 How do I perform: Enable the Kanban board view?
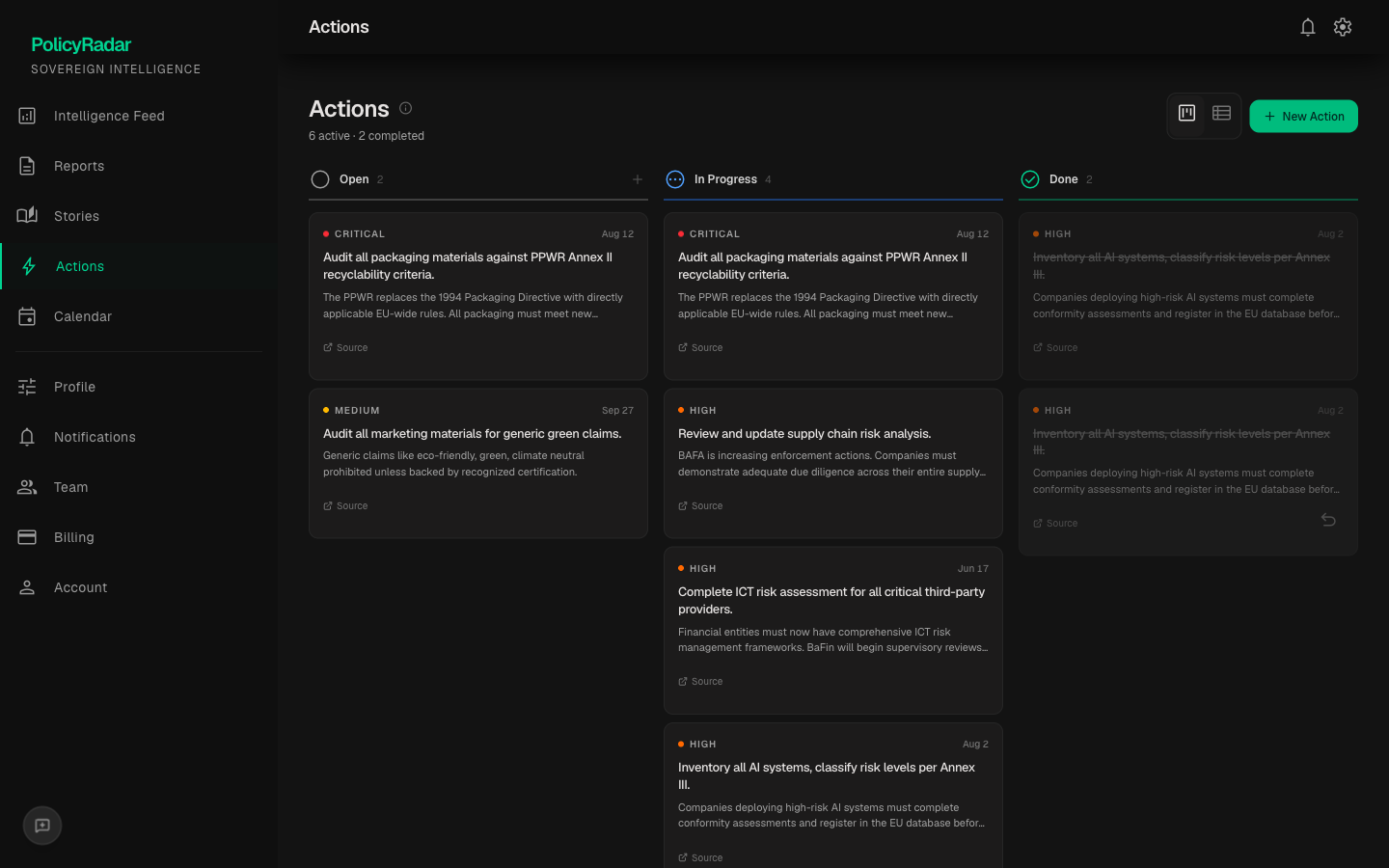[1186, 113]
